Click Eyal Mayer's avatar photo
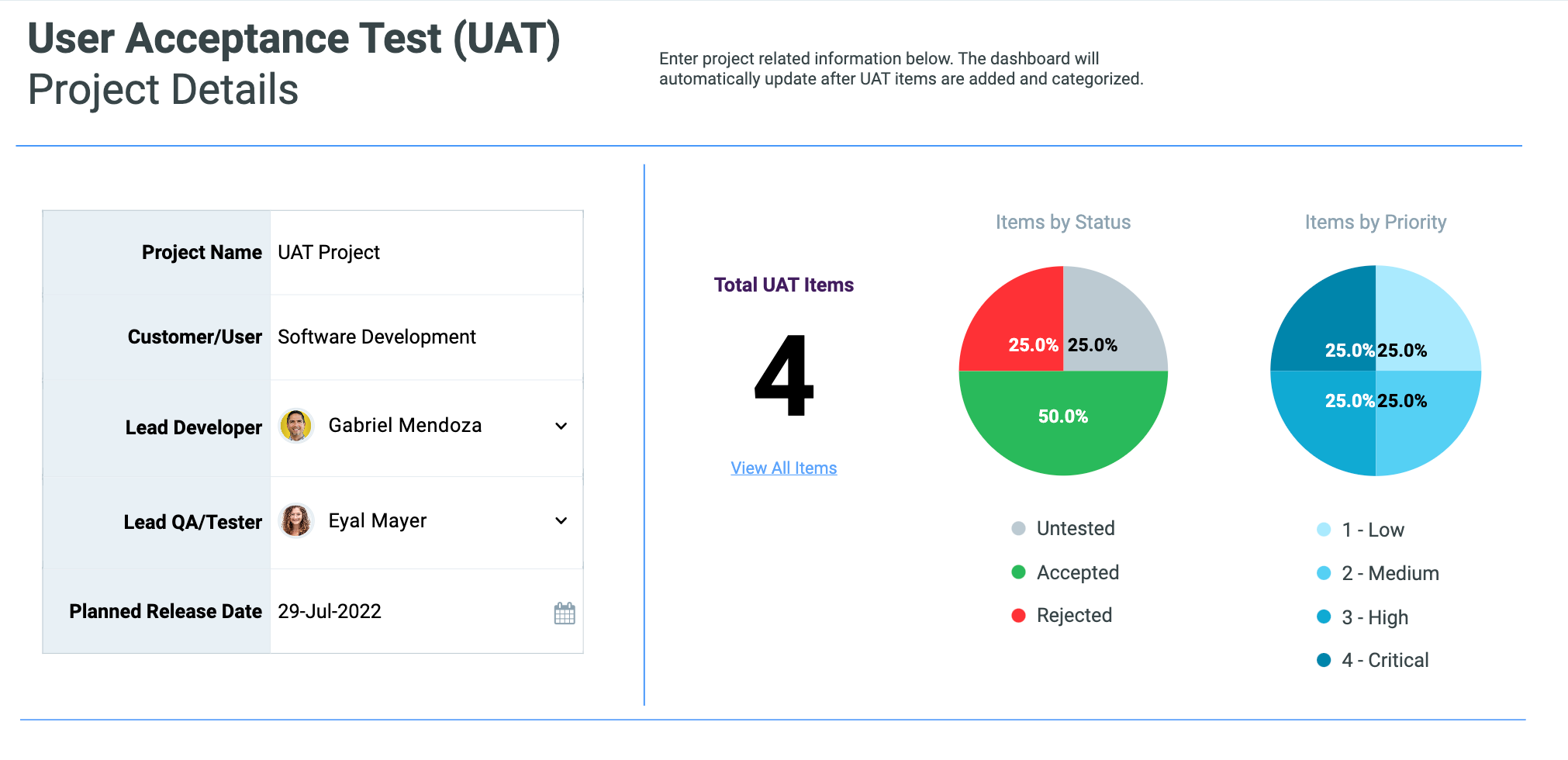This screenshot has height=760, width=1568. [x=295, y=521]
